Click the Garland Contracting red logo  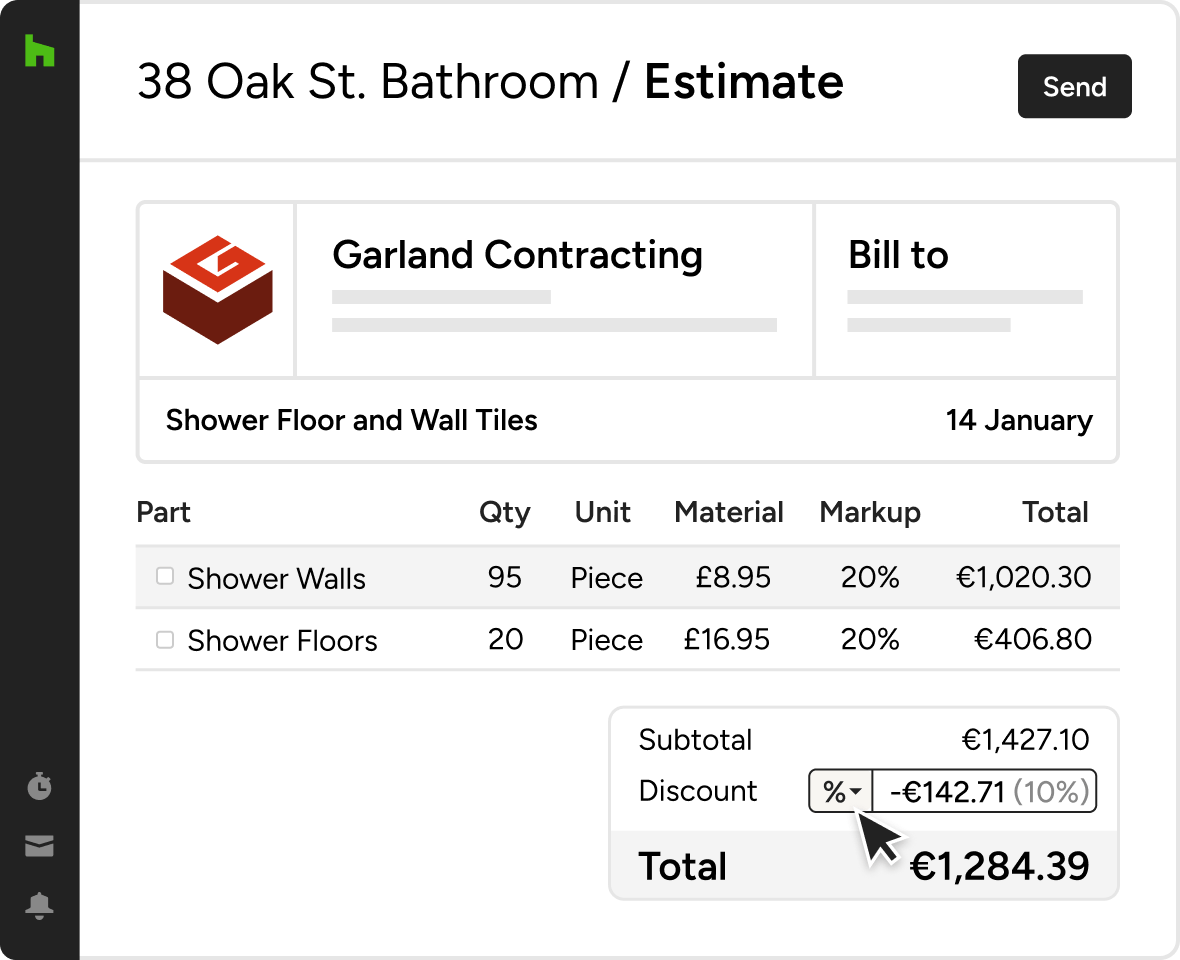[217, 290]
